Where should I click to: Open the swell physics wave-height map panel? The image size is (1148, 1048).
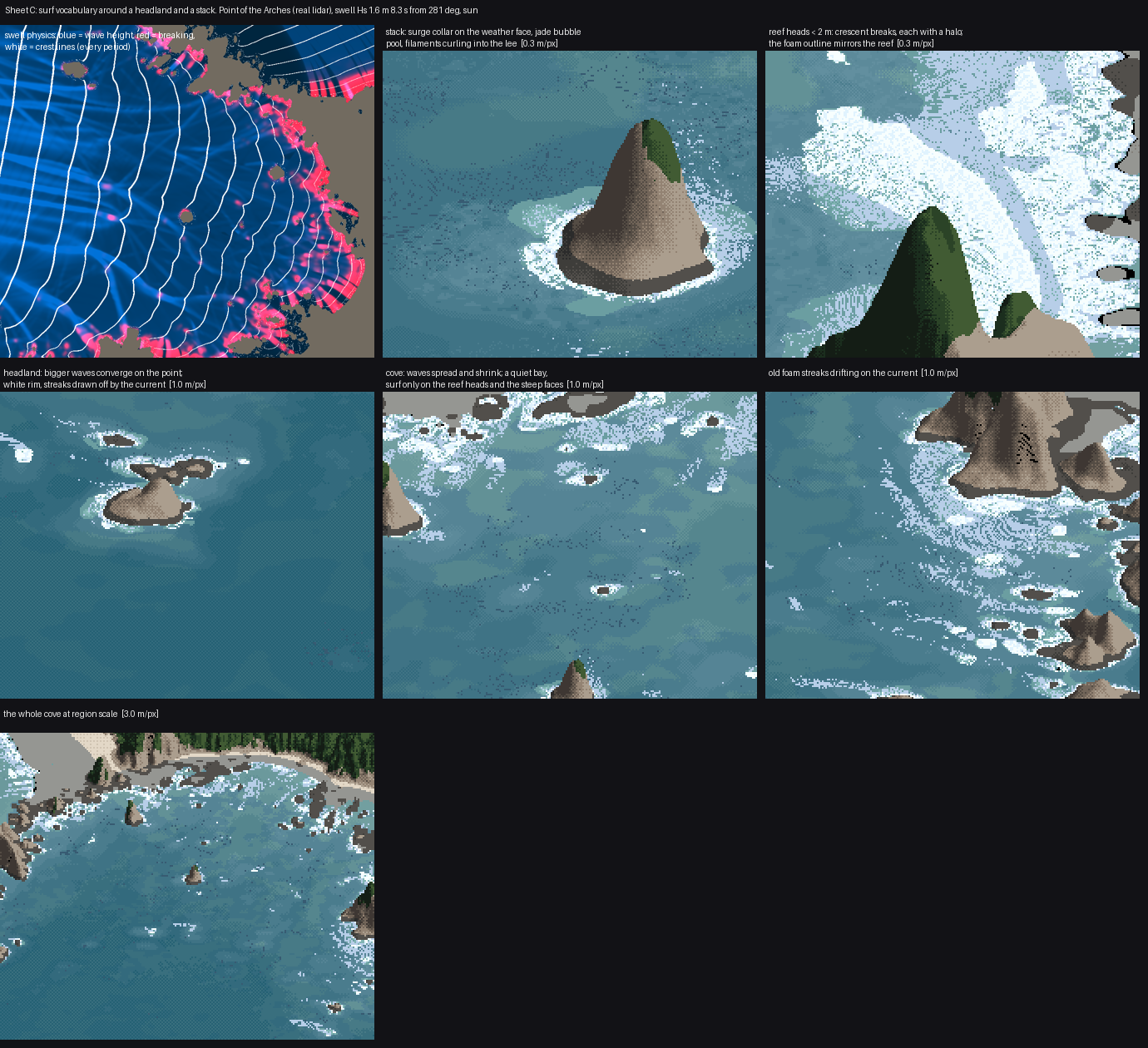[x=187, y=191]
